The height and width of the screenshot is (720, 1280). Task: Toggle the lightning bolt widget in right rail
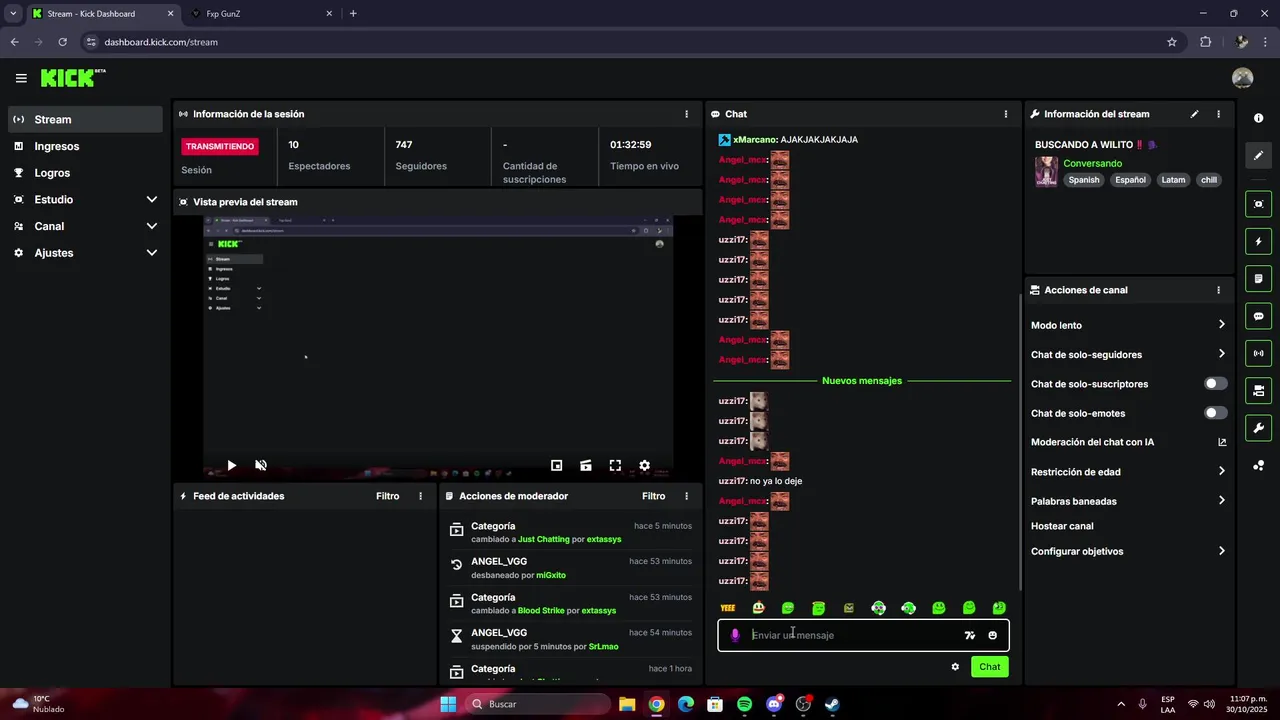click(1258, 241)
